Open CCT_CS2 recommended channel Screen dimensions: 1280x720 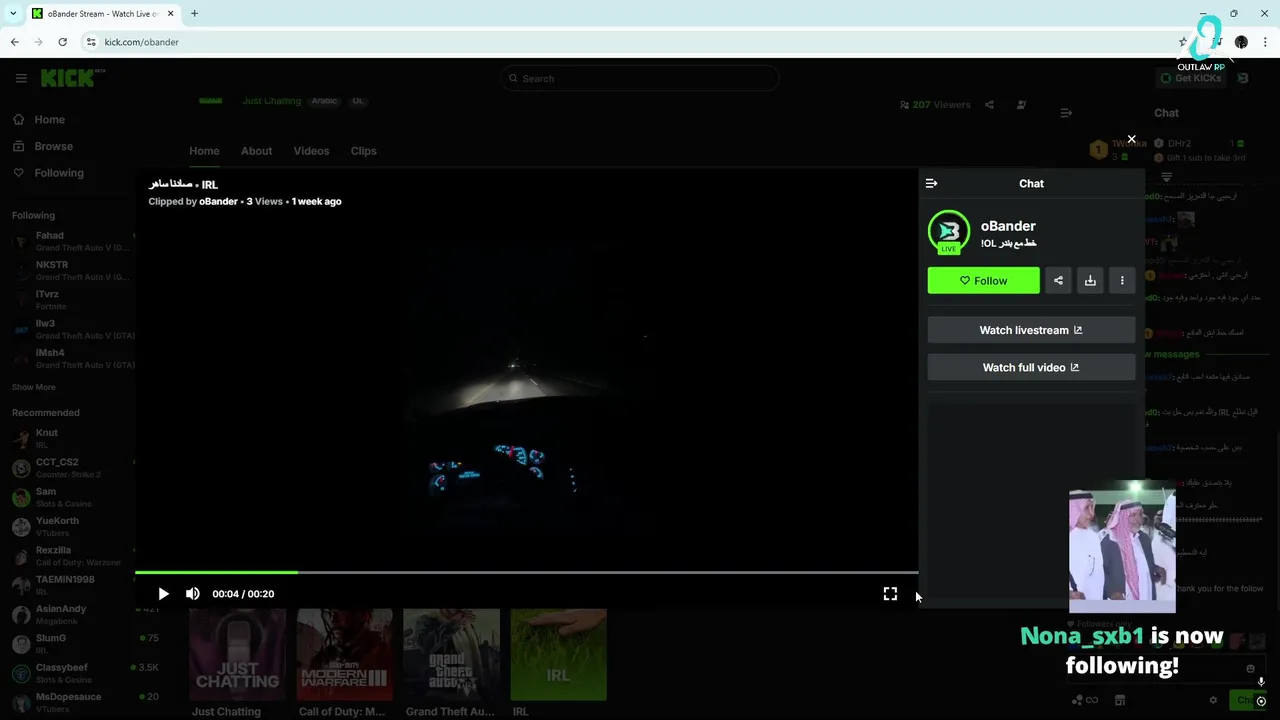coord(70,467)
